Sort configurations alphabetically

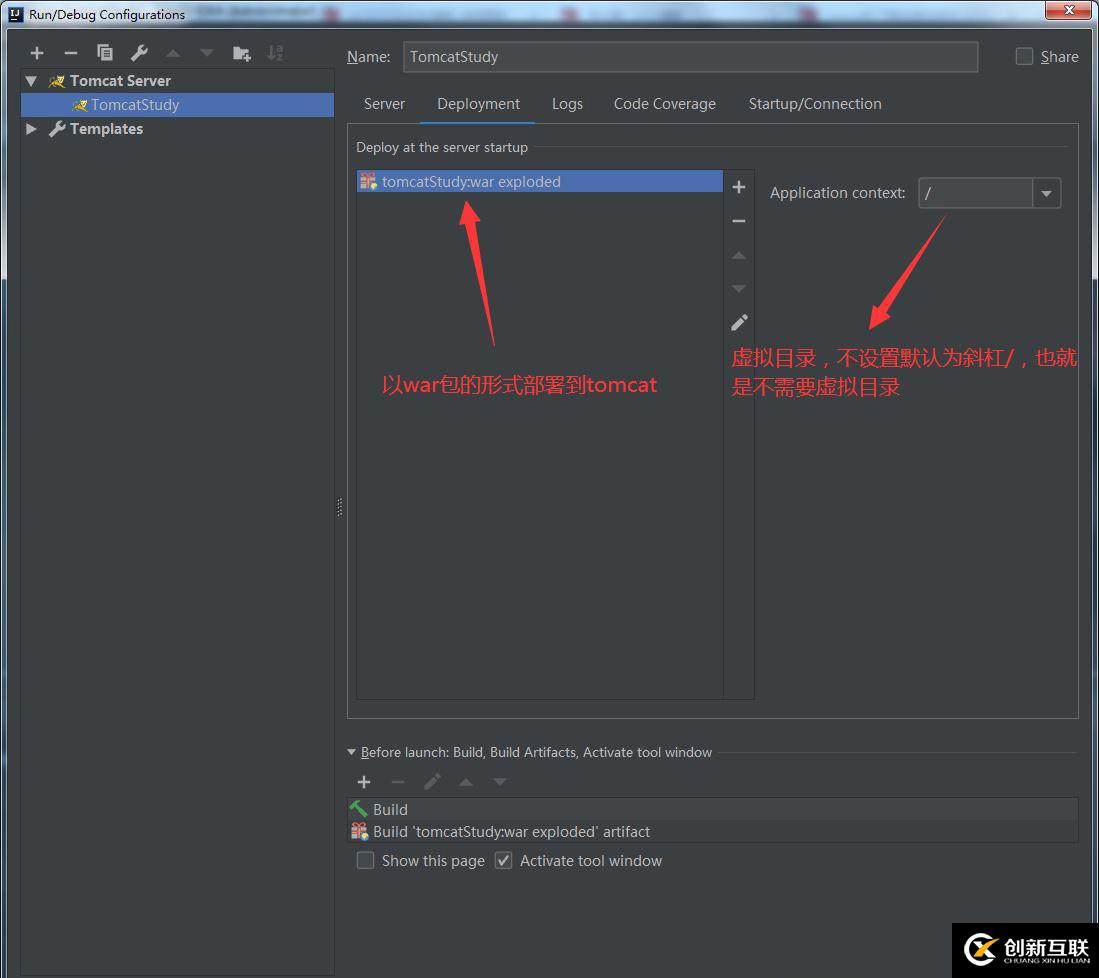tap(275, 53)
